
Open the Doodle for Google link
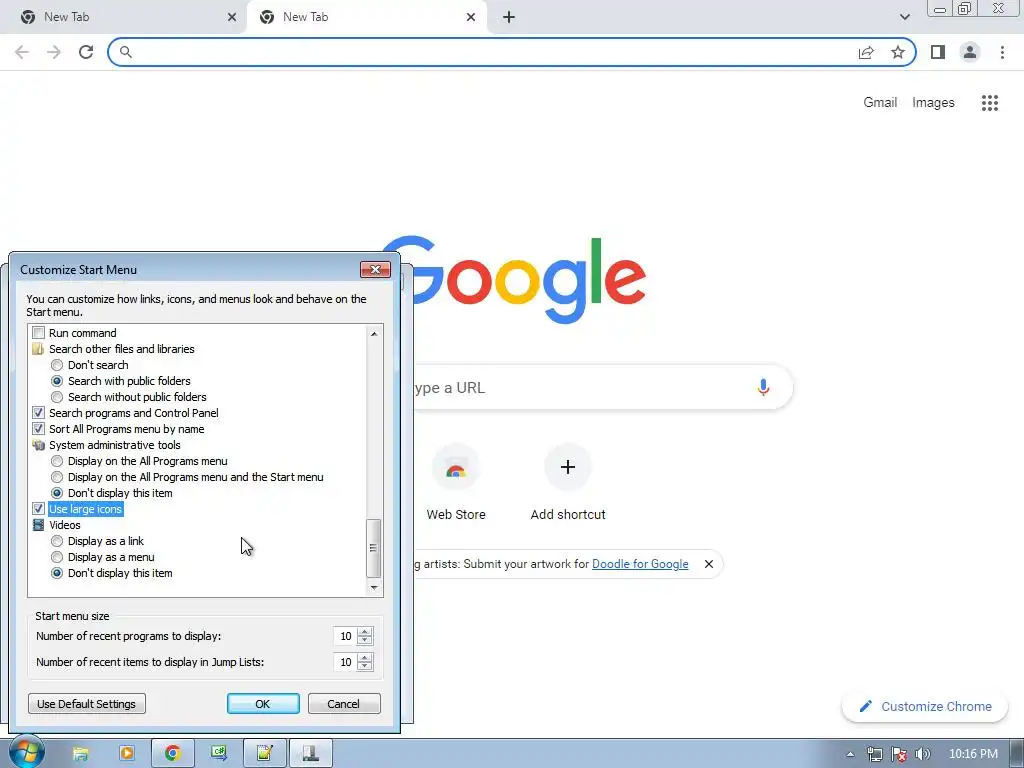(x=640, y=564)
